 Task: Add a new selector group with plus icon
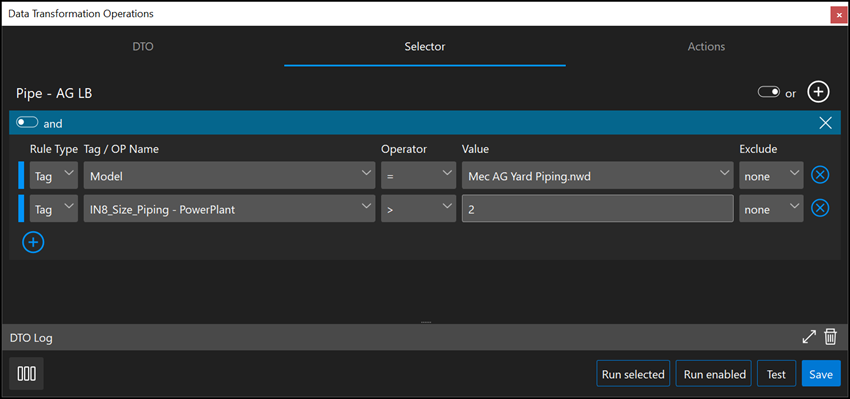click(818, 92)
